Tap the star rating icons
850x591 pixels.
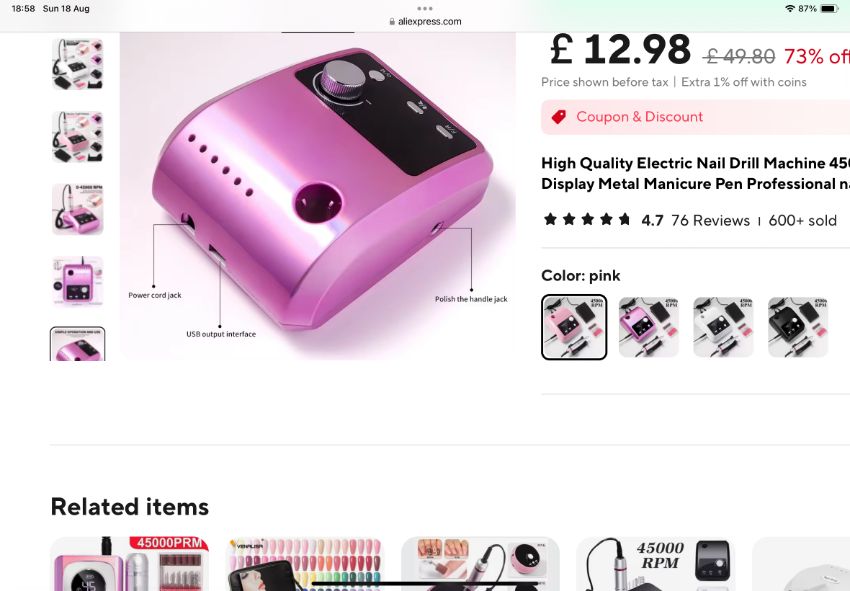tap(587, 220)
